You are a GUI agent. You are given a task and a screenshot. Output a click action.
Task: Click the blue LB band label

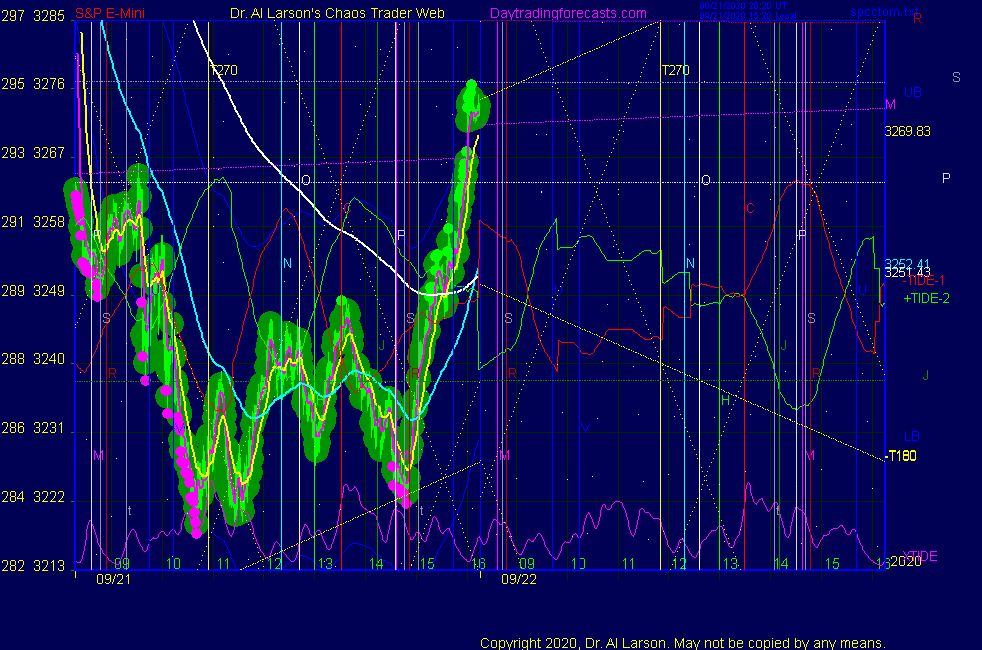[x=911, y=436]
